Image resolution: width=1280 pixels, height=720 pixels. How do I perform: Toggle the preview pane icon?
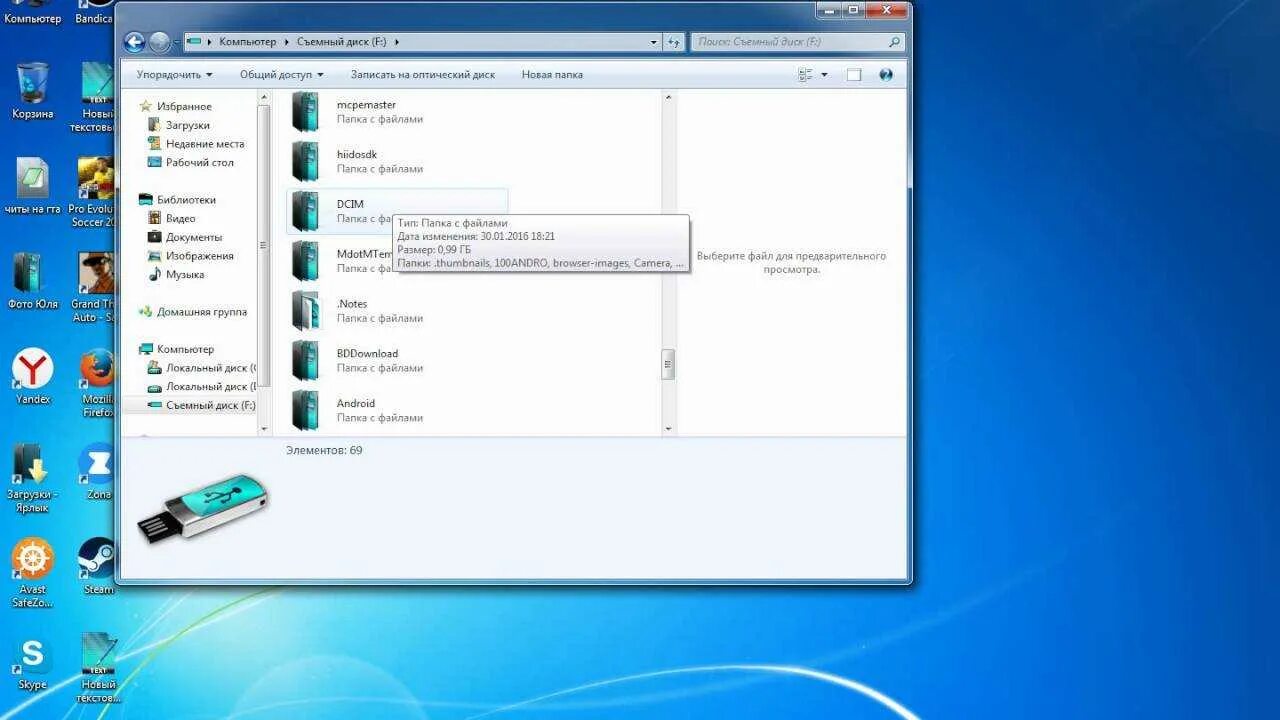pos(854,75)
